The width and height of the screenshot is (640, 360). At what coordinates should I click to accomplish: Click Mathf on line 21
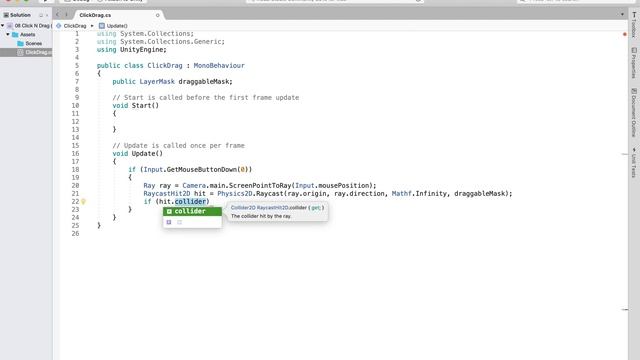tap(402, 193)
